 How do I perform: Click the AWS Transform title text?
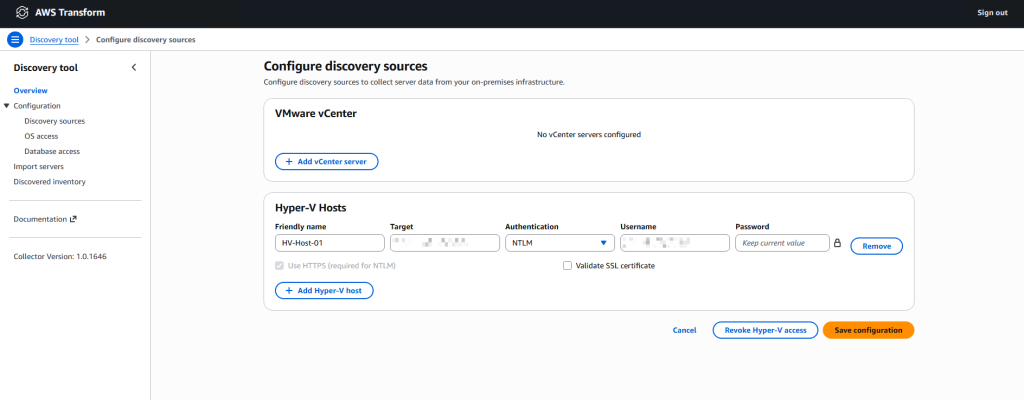(69, 12)
